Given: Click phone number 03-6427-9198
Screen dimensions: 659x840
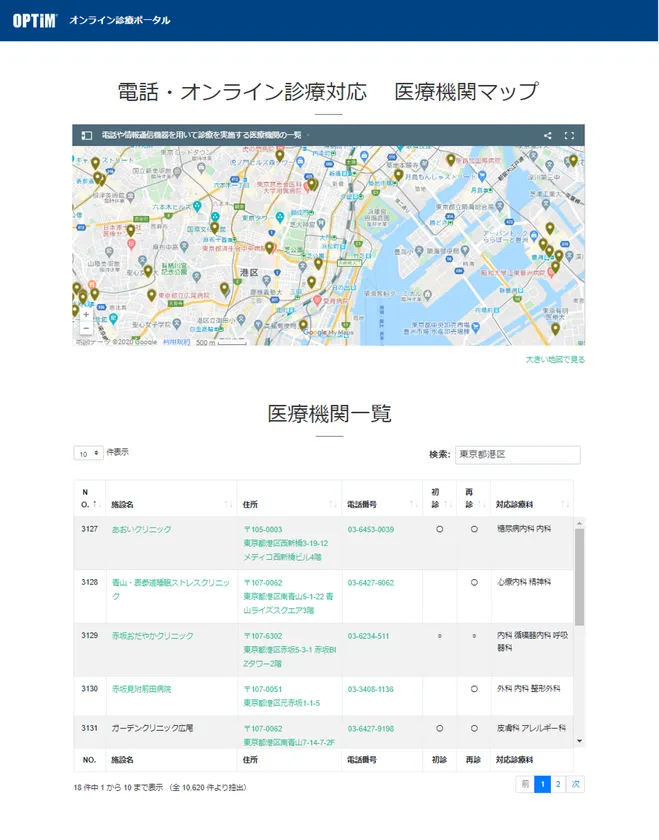Looking at the screenshot, I should click(371, 729).
